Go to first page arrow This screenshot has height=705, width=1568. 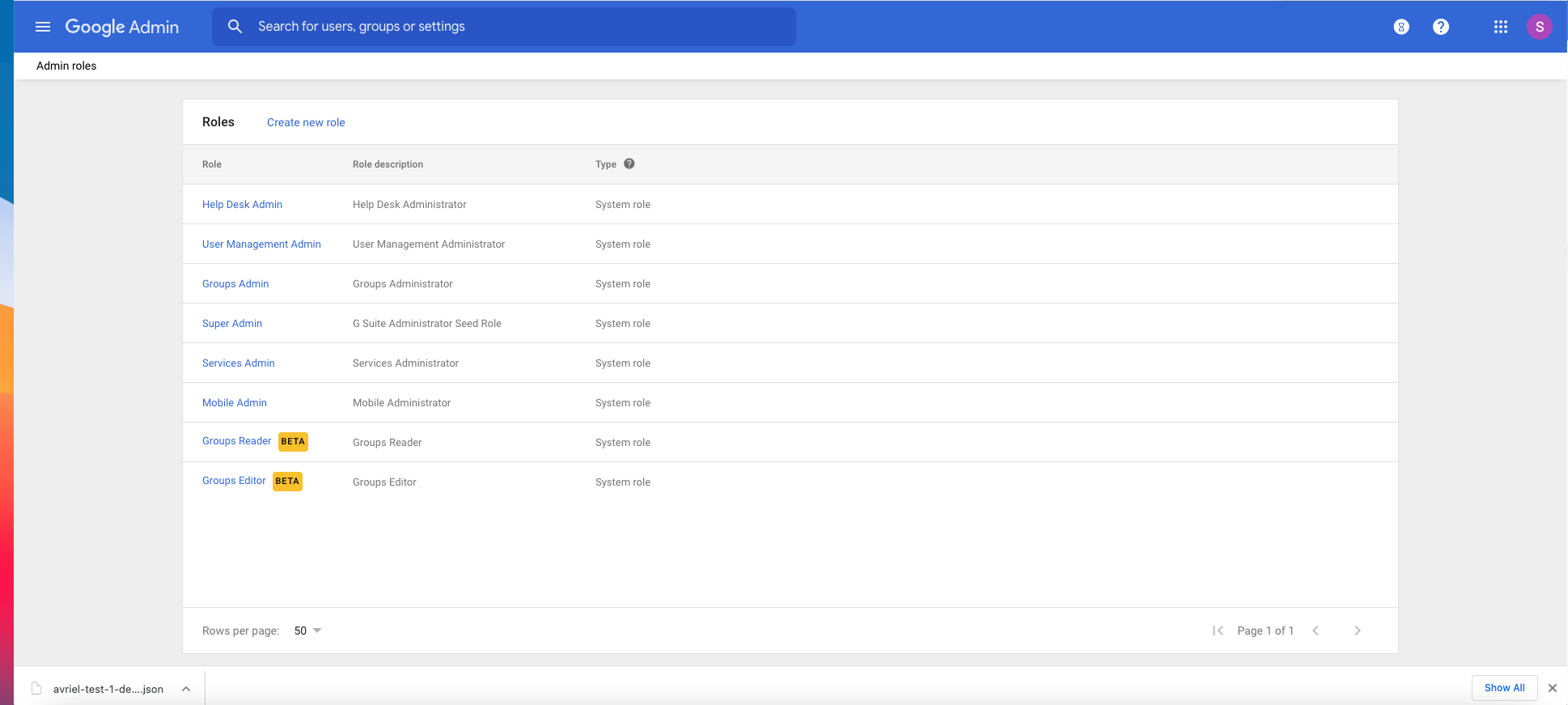click(1218, 631)
